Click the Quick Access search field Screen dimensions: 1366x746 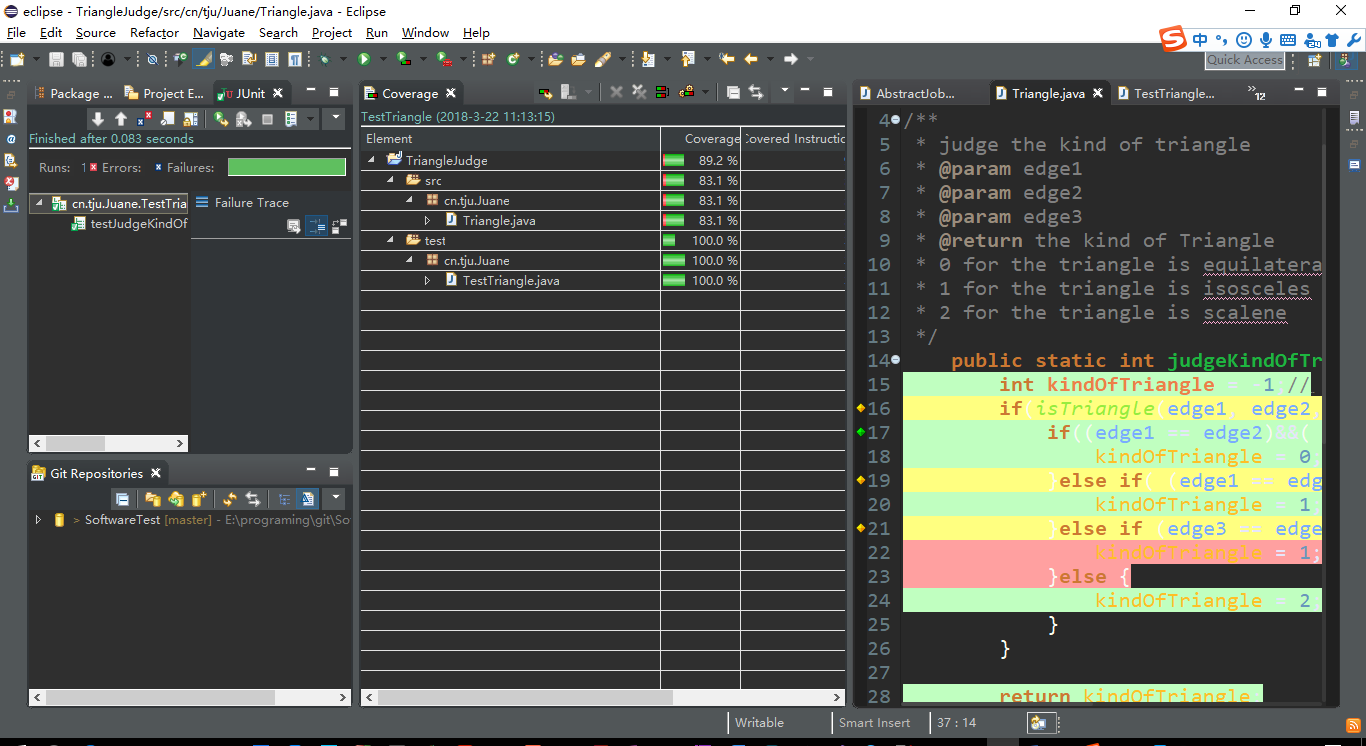coord(1244,60)
